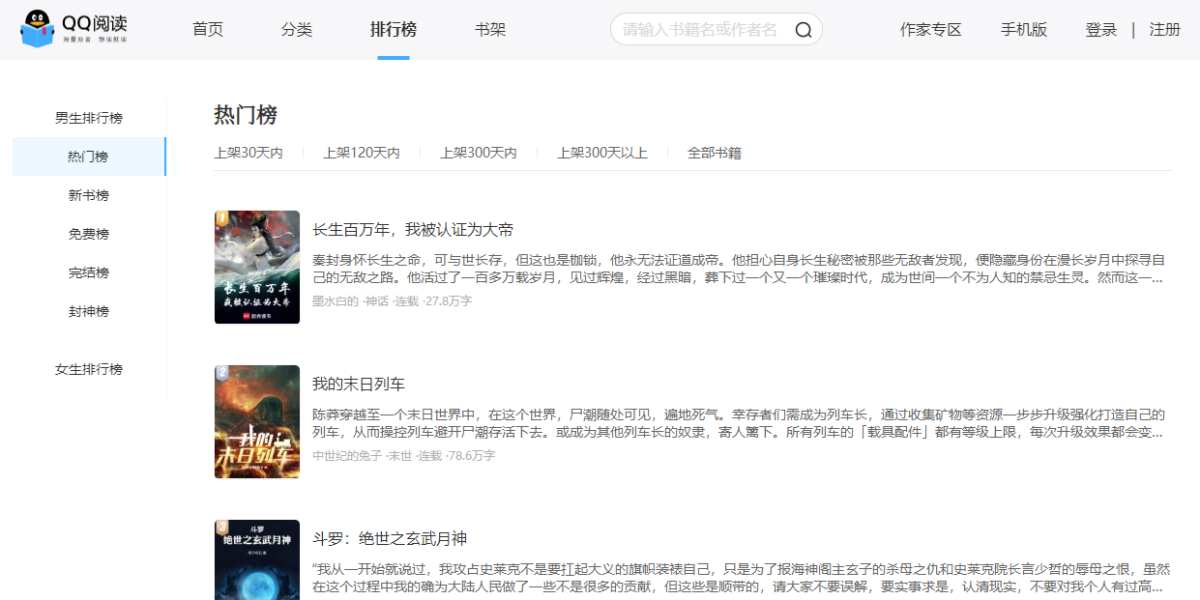1200x600 pixels.
Task: Select the 排行榜 navigation tab
Action: click(x=393, y=30)
